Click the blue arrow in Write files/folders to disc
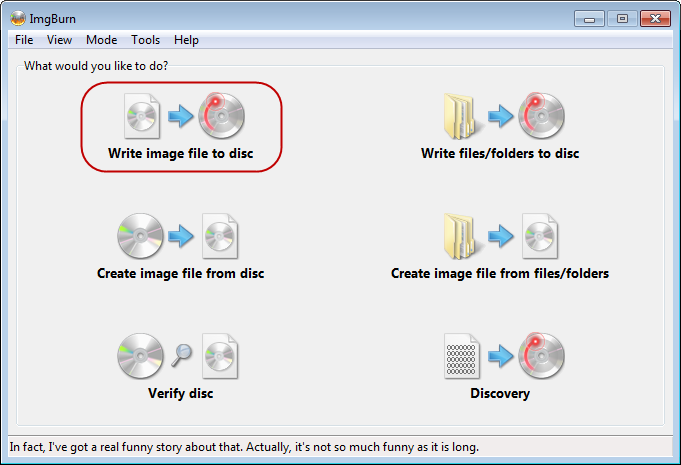This screenshot has width=681, height=465. click(x=501, y=116)
